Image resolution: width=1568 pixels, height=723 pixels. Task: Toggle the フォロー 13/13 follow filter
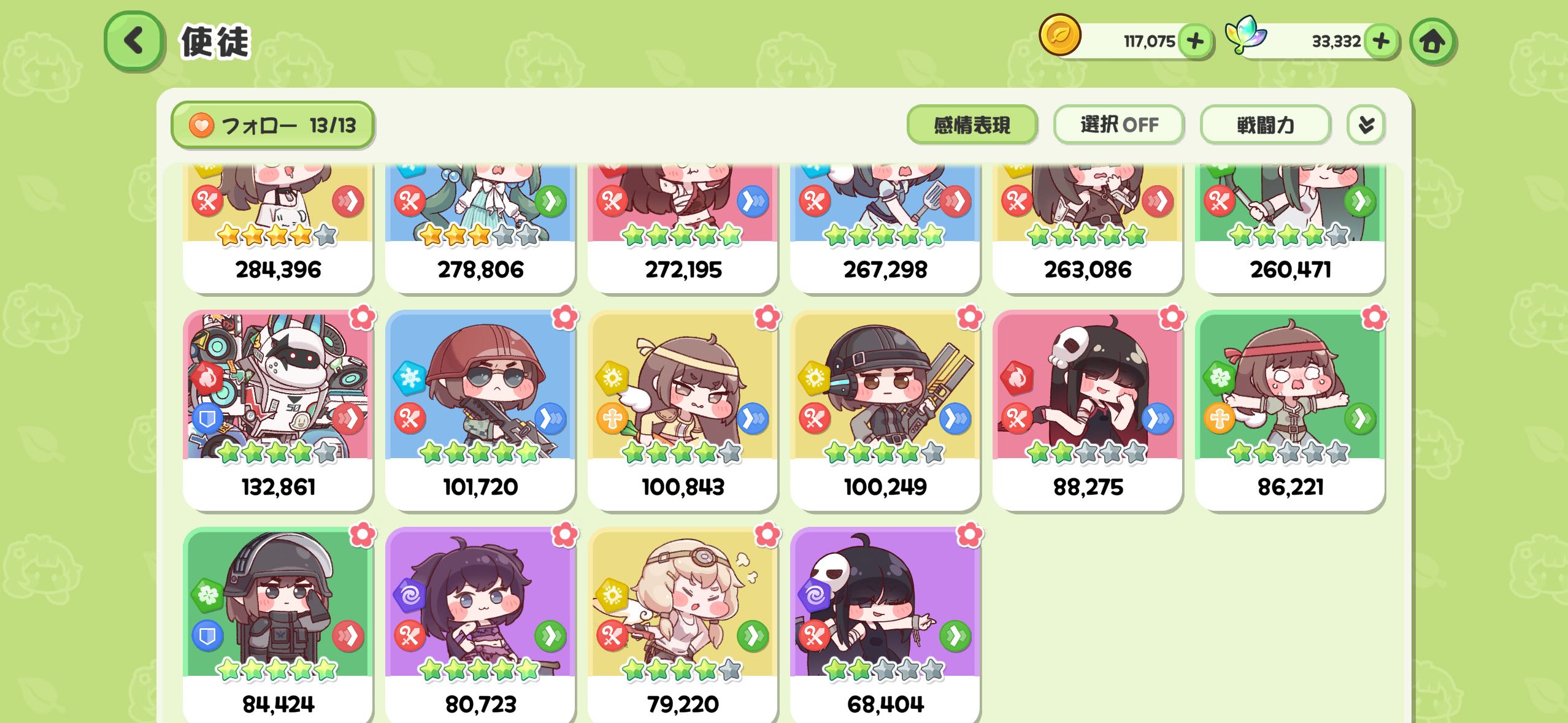(x=272, y=125)
